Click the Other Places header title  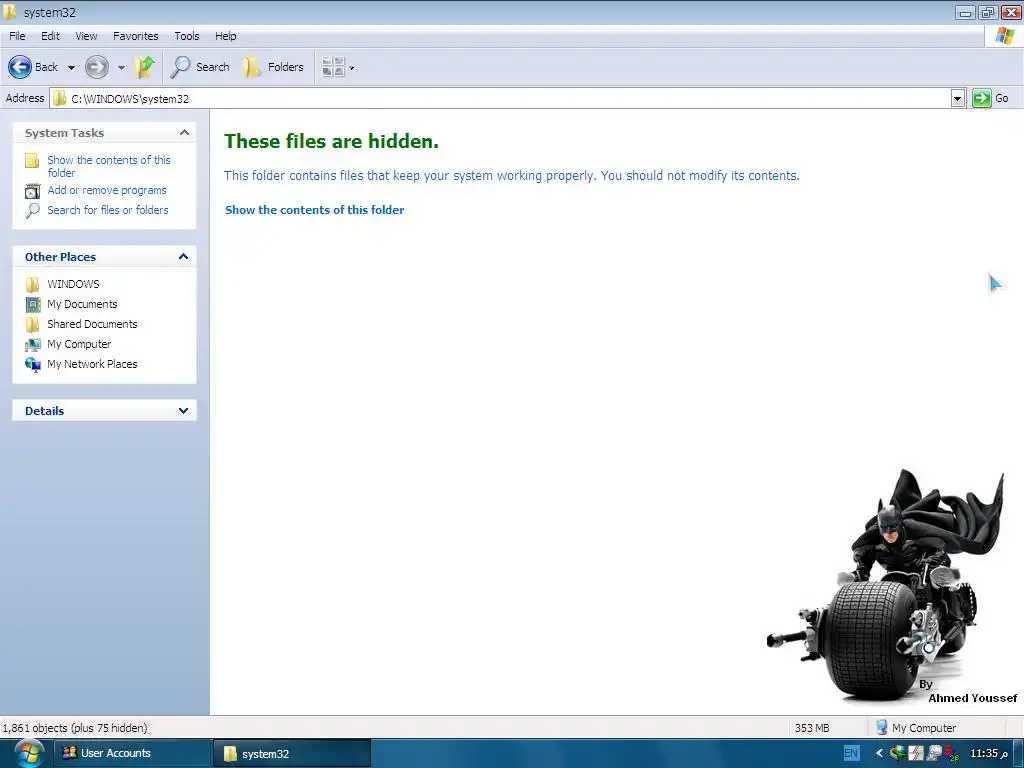click(60, 257)
